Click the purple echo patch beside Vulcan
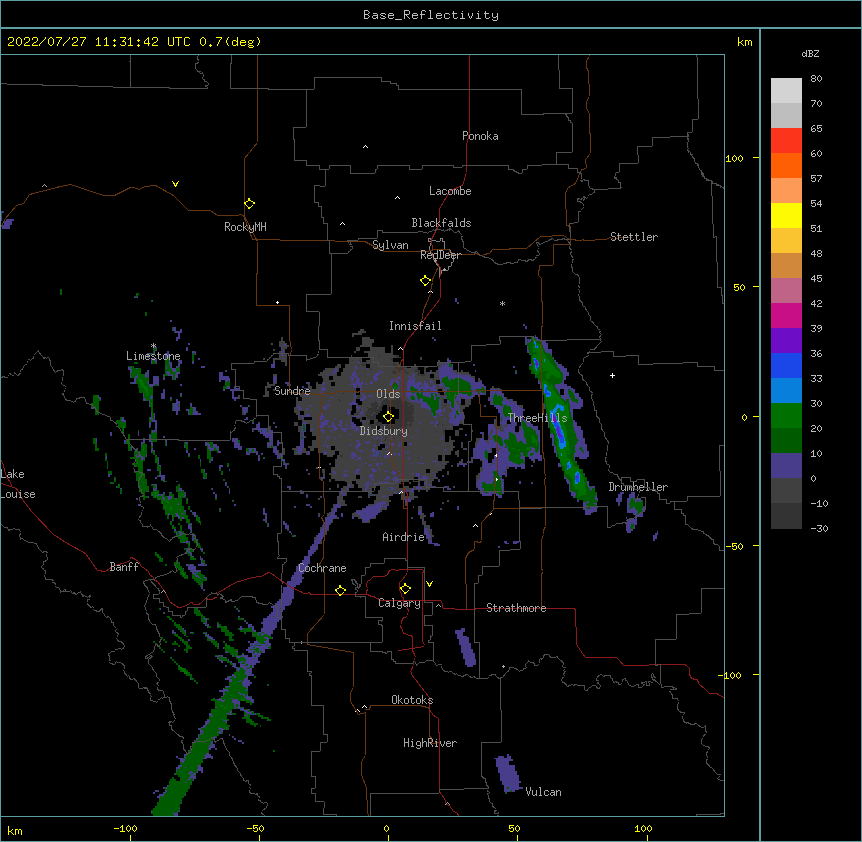The image size is (862, 842). click(x=507, y=774)
